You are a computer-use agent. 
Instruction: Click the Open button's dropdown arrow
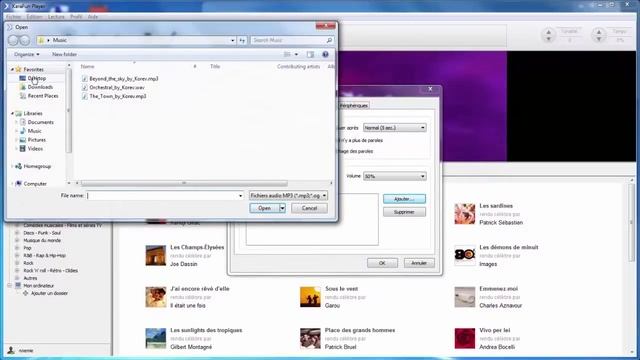(x=282, y=208)
